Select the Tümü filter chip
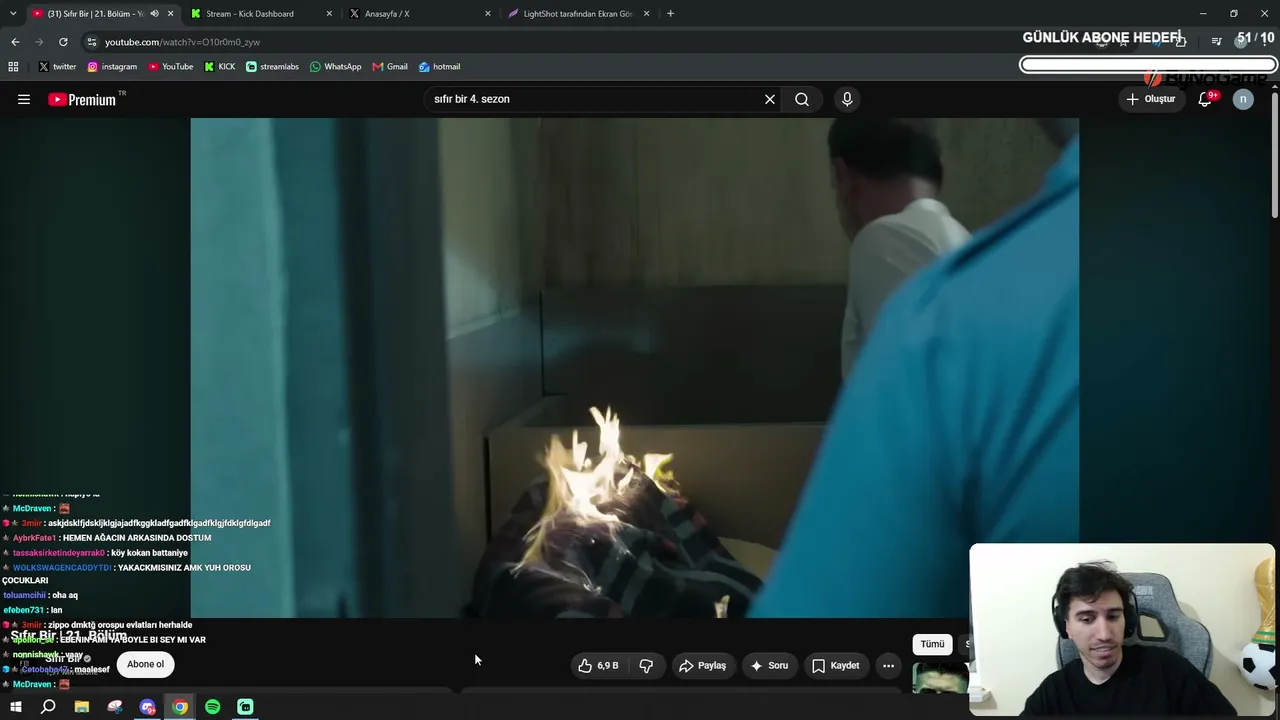1280x720 pixels. (932, 644)
